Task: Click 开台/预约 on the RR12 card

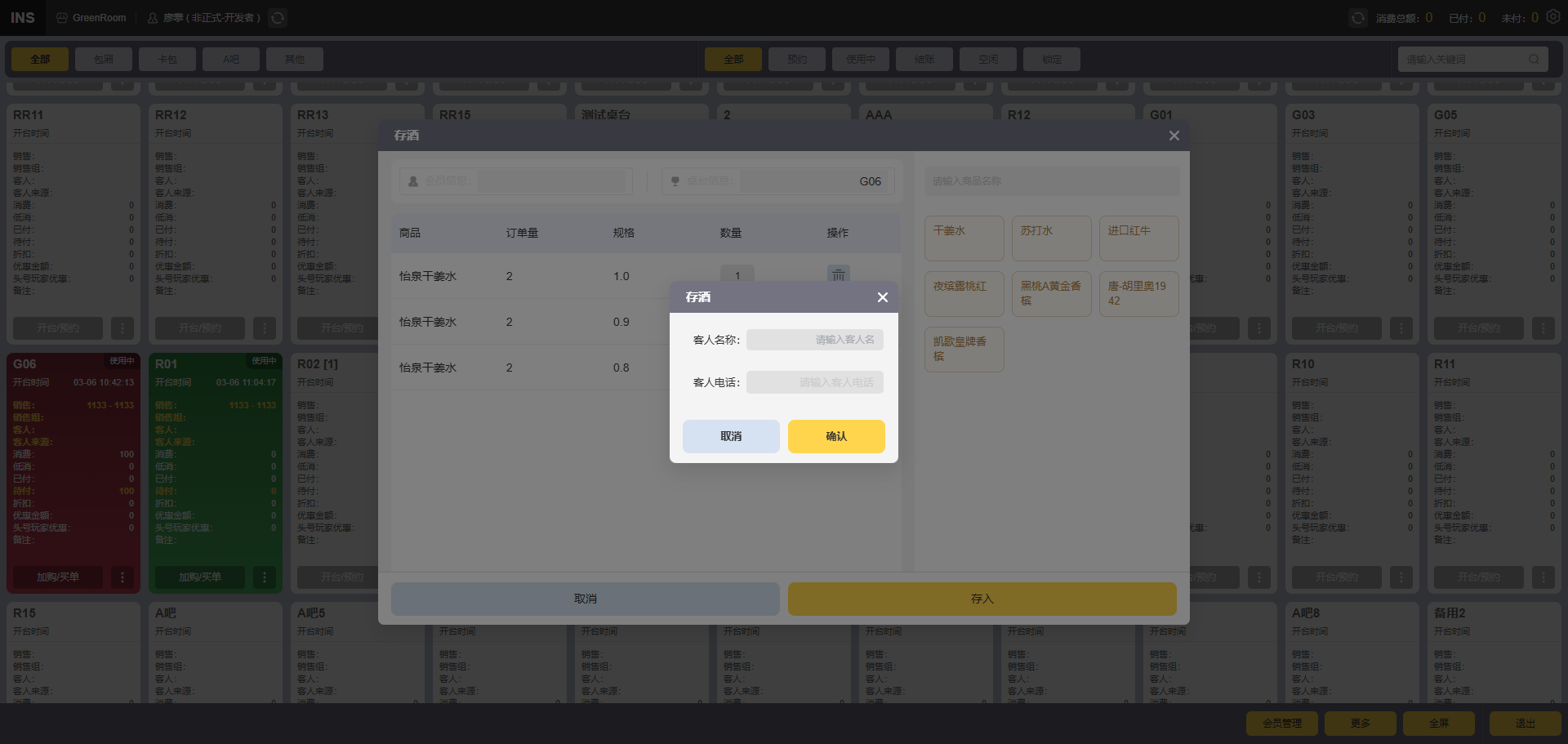Action: (x=200, y=328)
